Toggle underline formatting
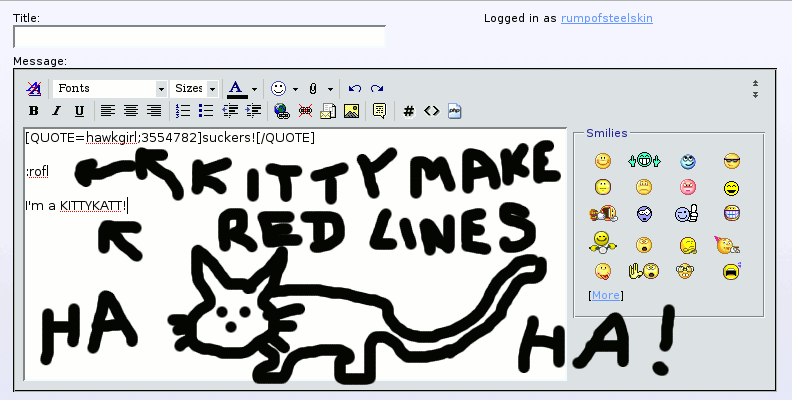 click(79, 111)
